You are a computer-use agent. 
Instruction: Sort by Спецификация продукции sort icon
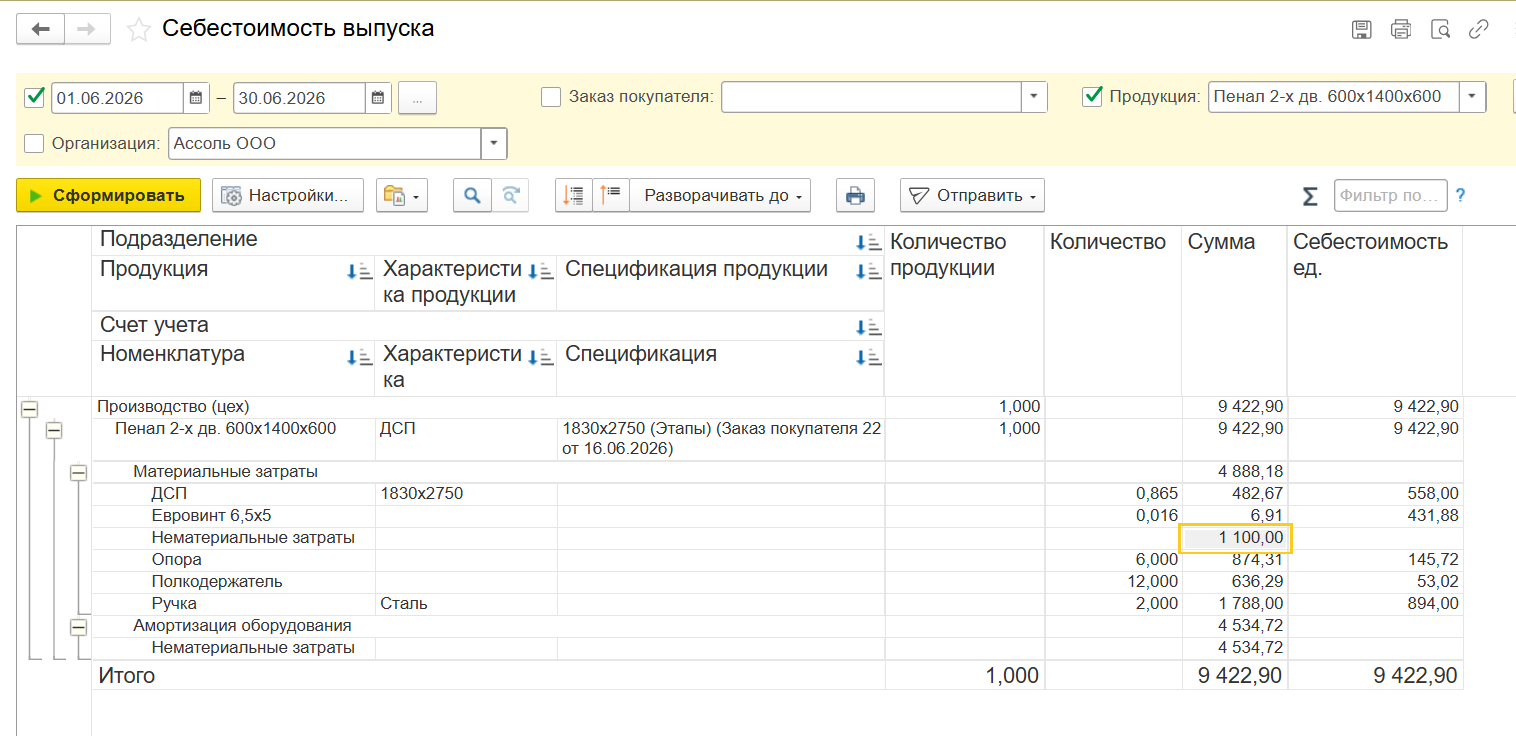pos(868,271)
